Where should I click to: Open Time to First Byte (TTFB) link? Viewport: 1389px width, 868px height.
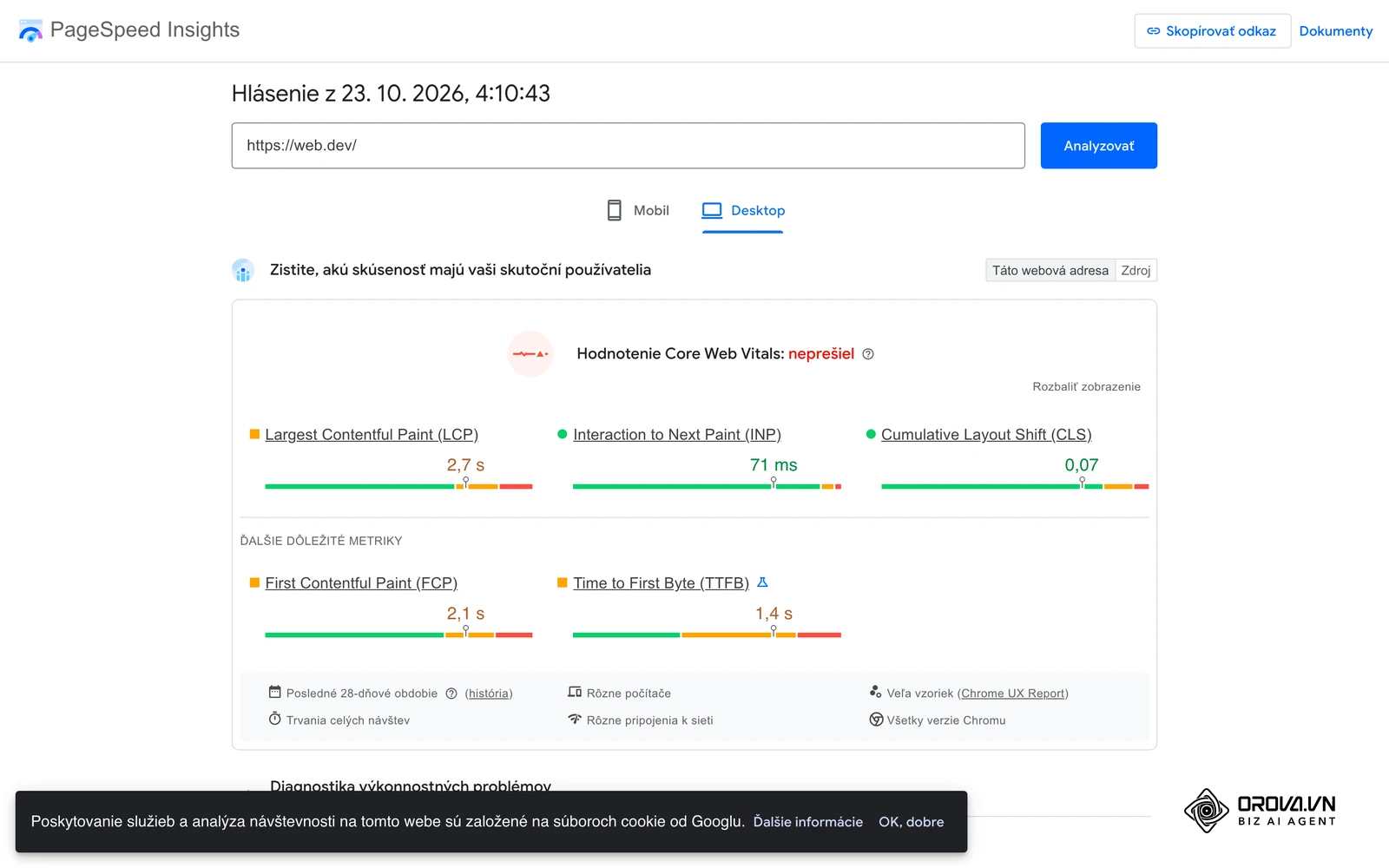coord(661,583)
